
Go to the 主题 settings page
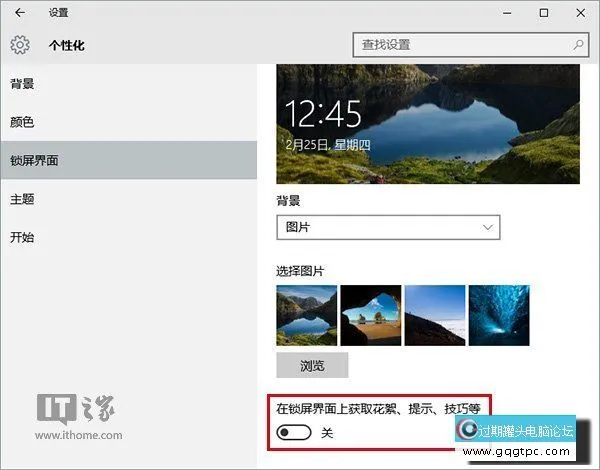(x=23, y=199)
